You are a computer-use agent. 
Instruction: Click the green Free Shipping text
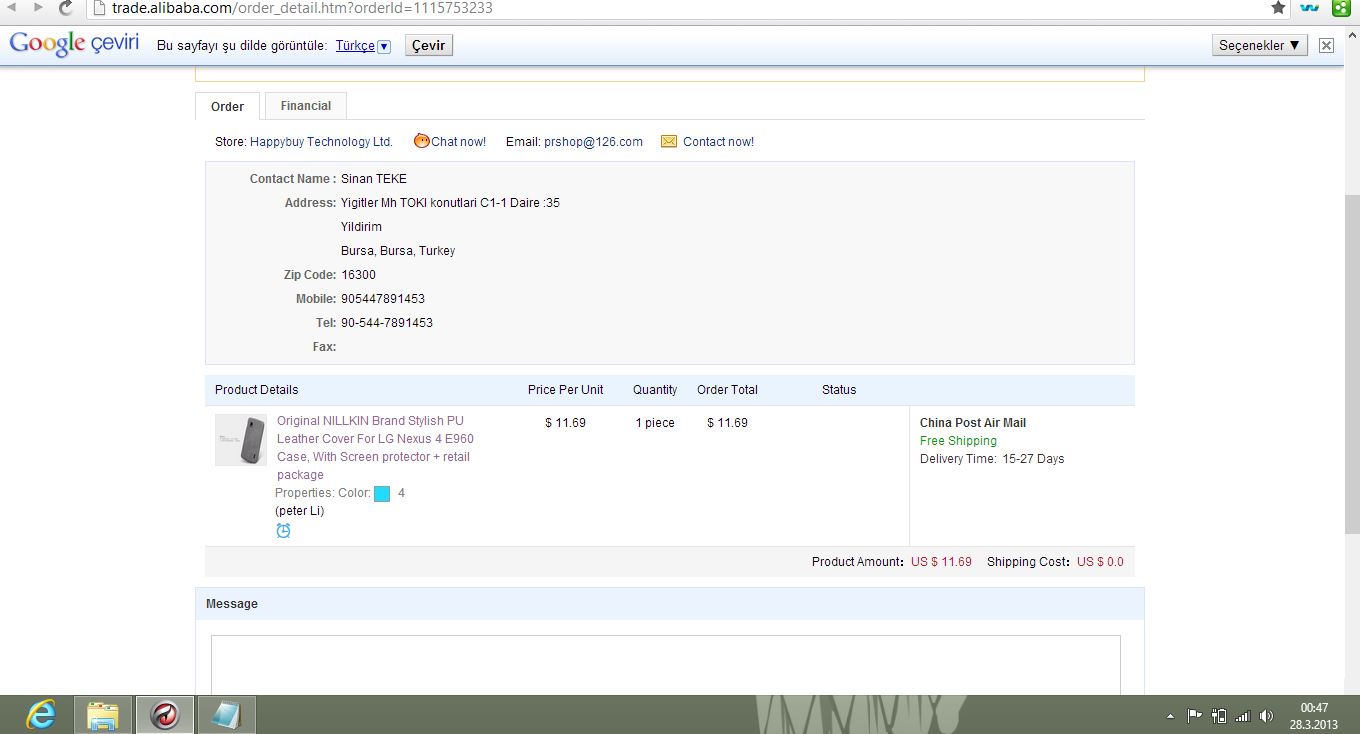tap(958, 441)
